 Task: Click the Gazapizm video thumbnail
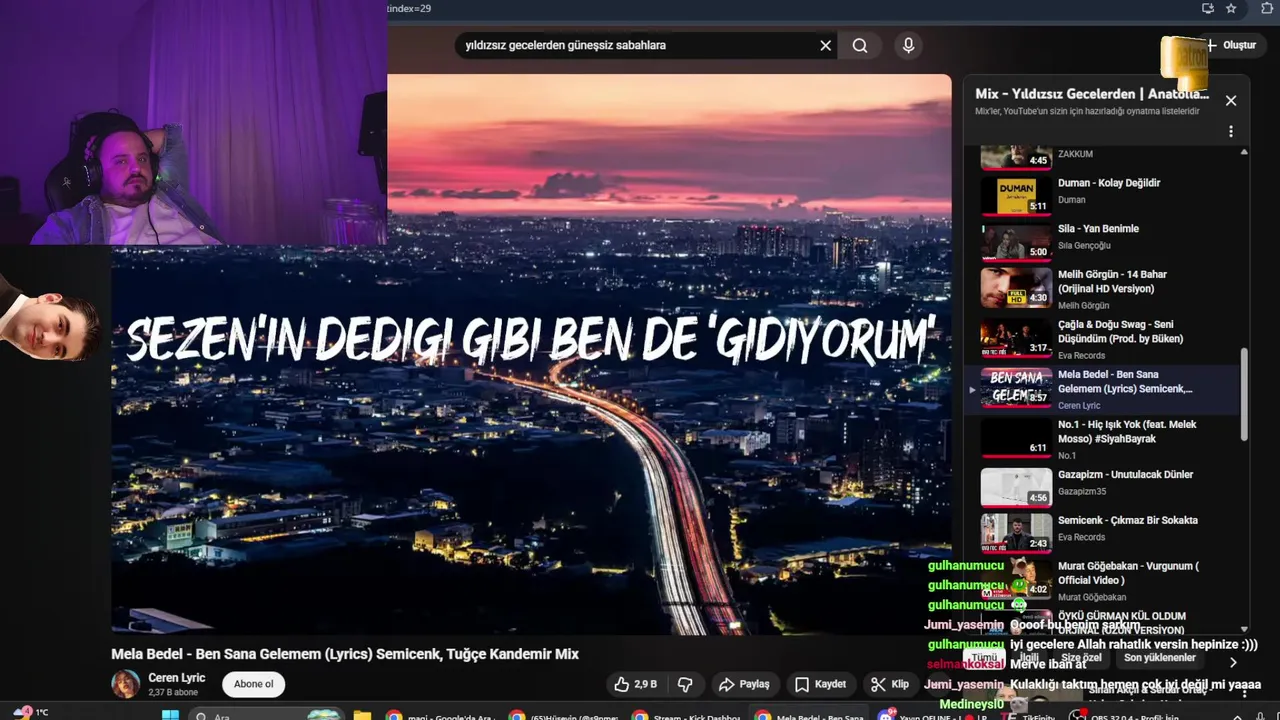tap(1016, 488)
